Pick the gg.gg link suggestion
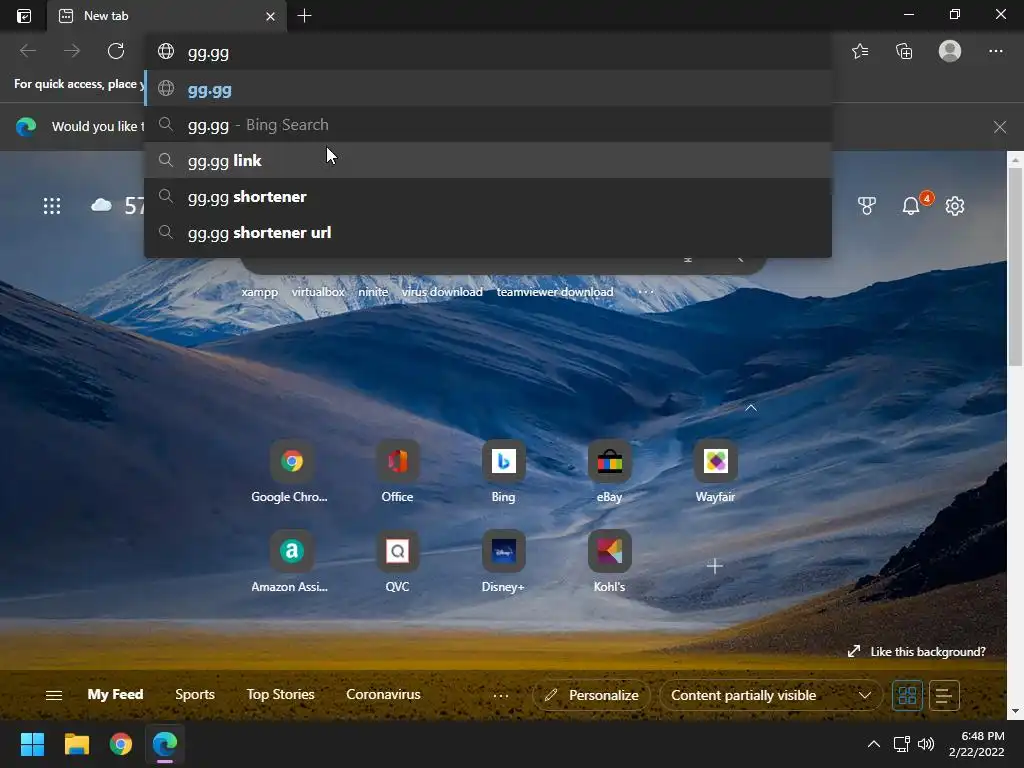Screen dimensions: 1024x768 [x=488, y=161]
